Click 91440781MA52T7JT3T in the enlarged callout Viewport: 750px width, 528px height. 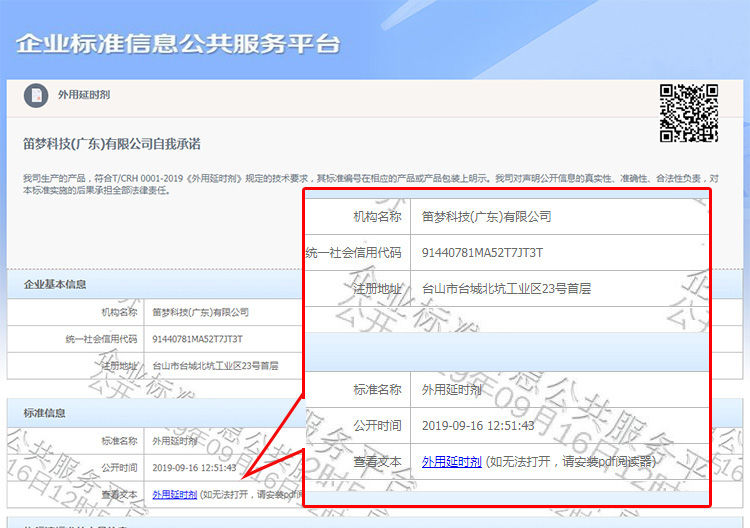pos(482,253)
